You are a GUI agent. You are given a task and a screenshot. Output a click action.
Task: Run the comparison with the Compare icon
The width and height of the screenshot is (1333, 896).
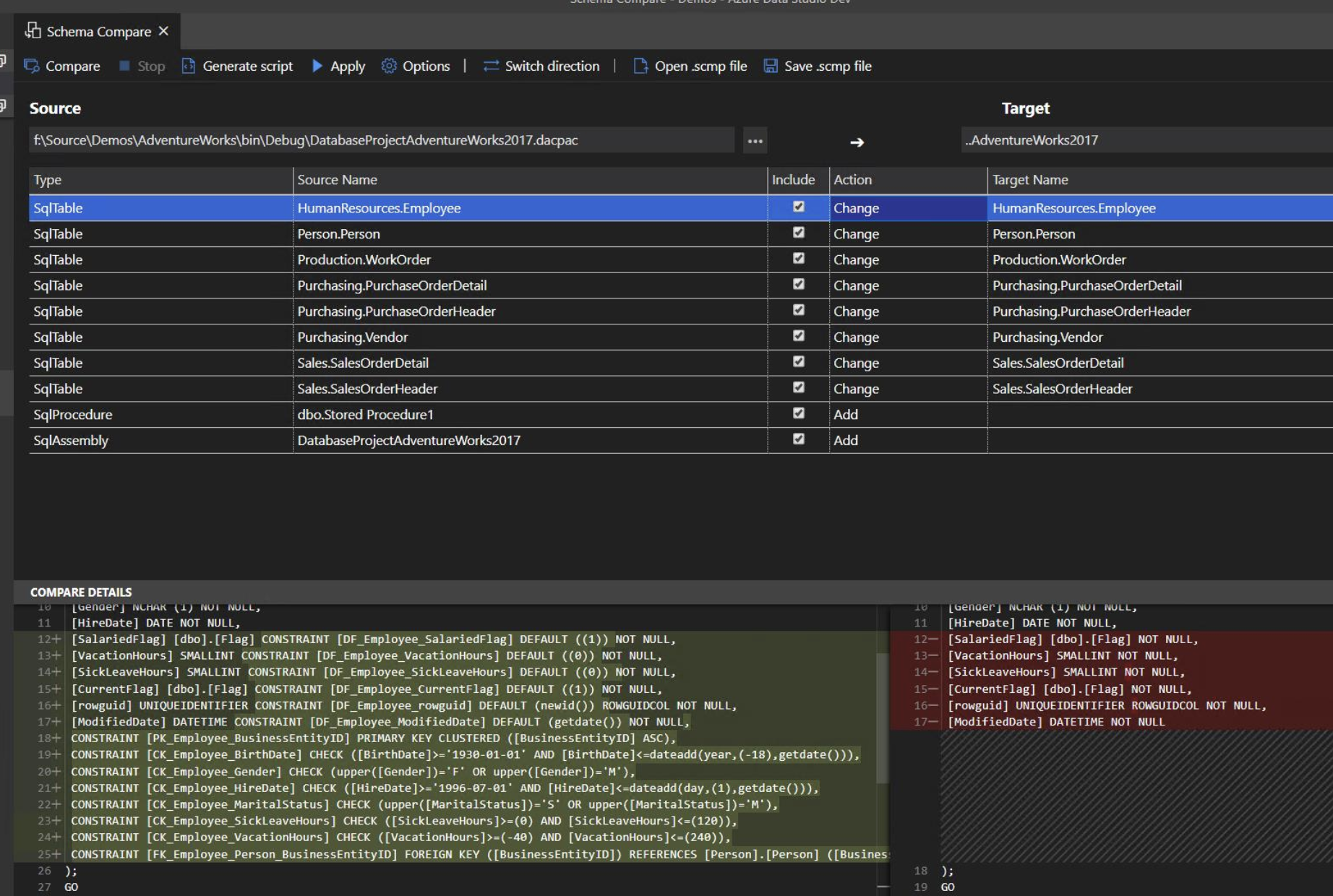tap(32, 66)
